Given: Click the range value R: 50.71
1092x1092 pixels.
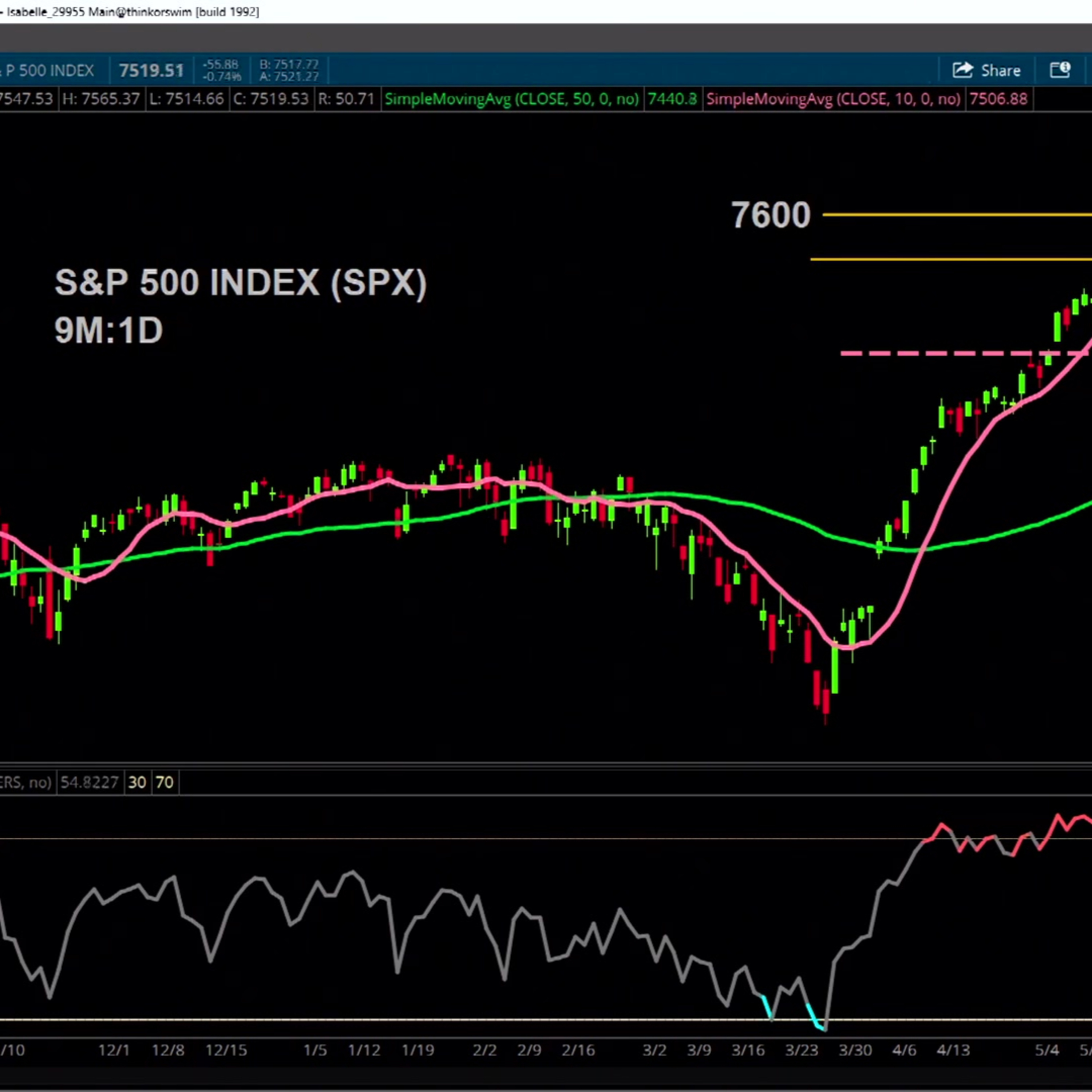Looking at the screenshot, I should point(347,99).
